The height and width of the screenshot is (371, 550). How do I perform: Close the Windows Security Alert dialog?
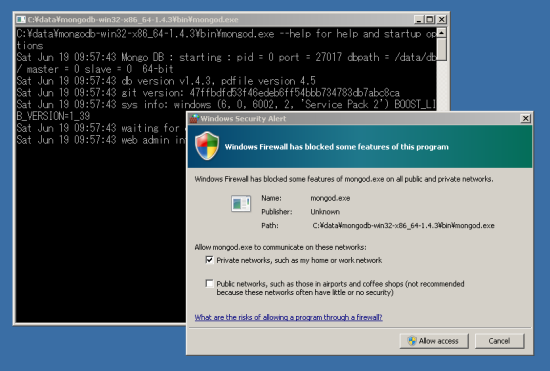pos(525,119)
